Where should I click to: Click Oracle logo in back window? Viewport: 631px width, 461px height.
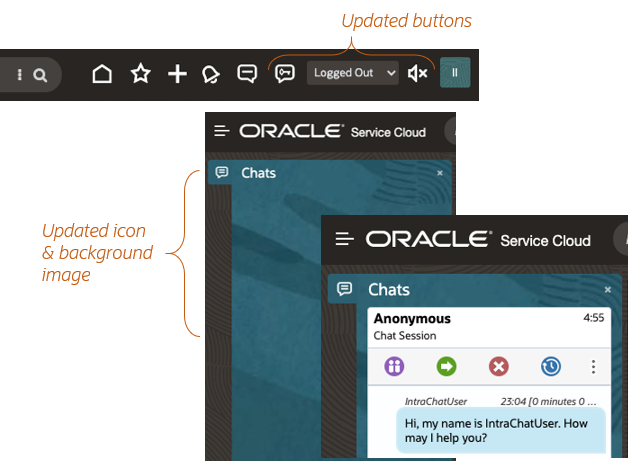click(291, 131)
